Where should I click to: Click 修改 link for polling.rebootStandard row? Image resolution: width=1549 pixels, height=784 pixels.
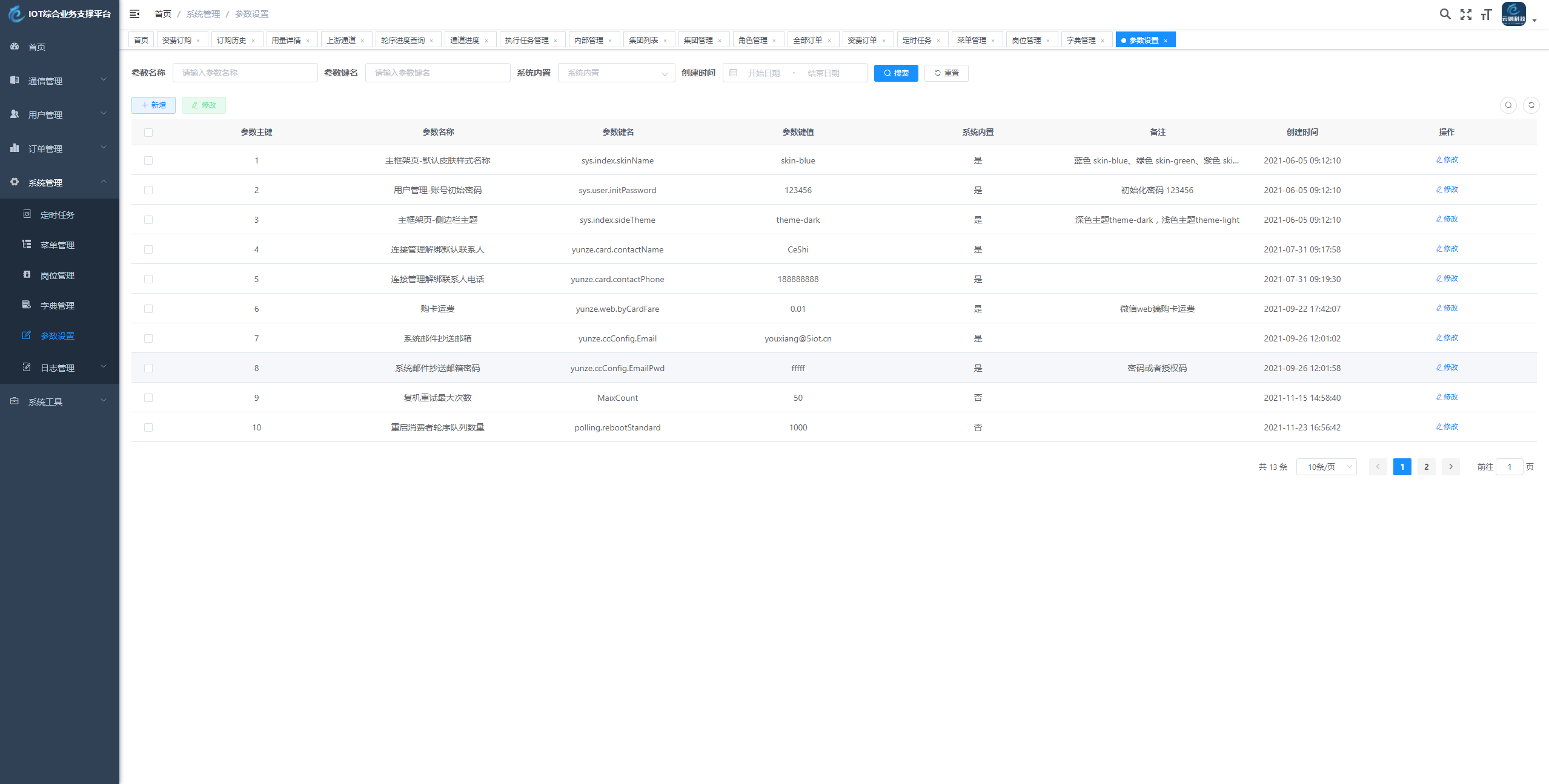point(1447,427)
